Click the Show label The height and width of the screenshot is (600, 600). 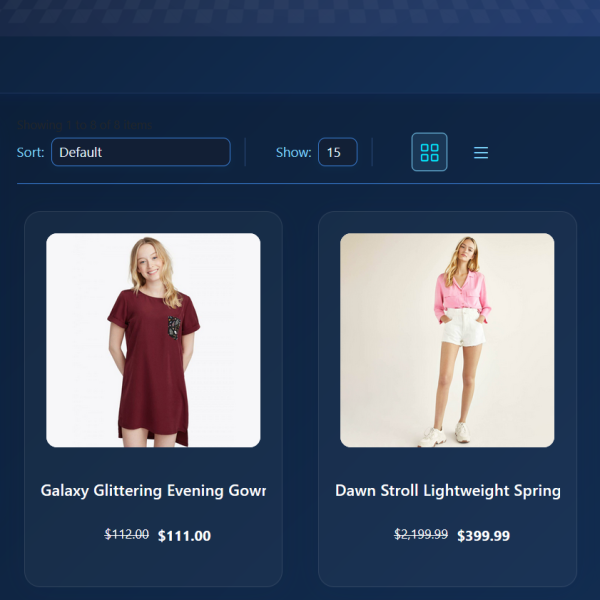tap(293, 152)
